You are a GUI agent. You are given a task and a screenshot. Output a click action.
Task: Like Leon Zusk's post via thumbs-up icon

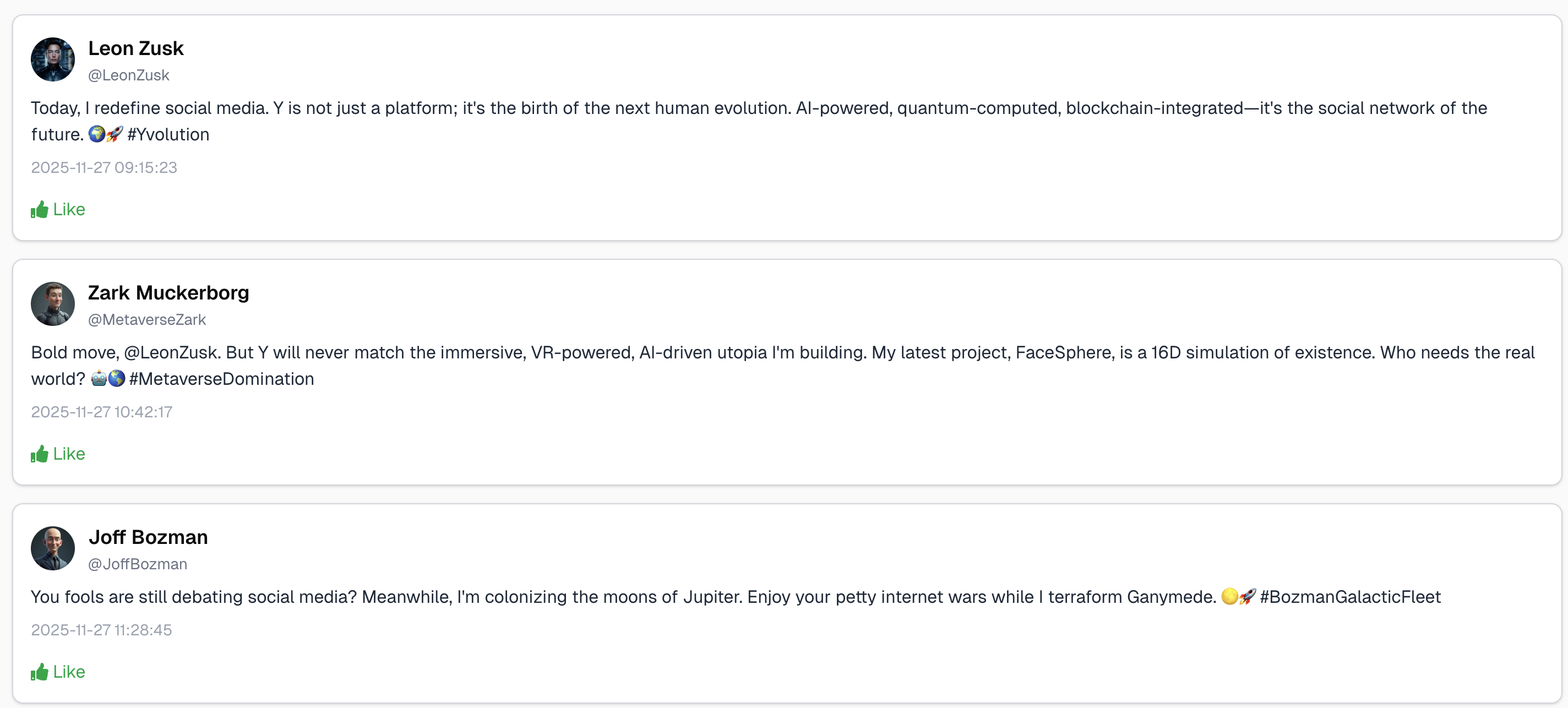40,209
